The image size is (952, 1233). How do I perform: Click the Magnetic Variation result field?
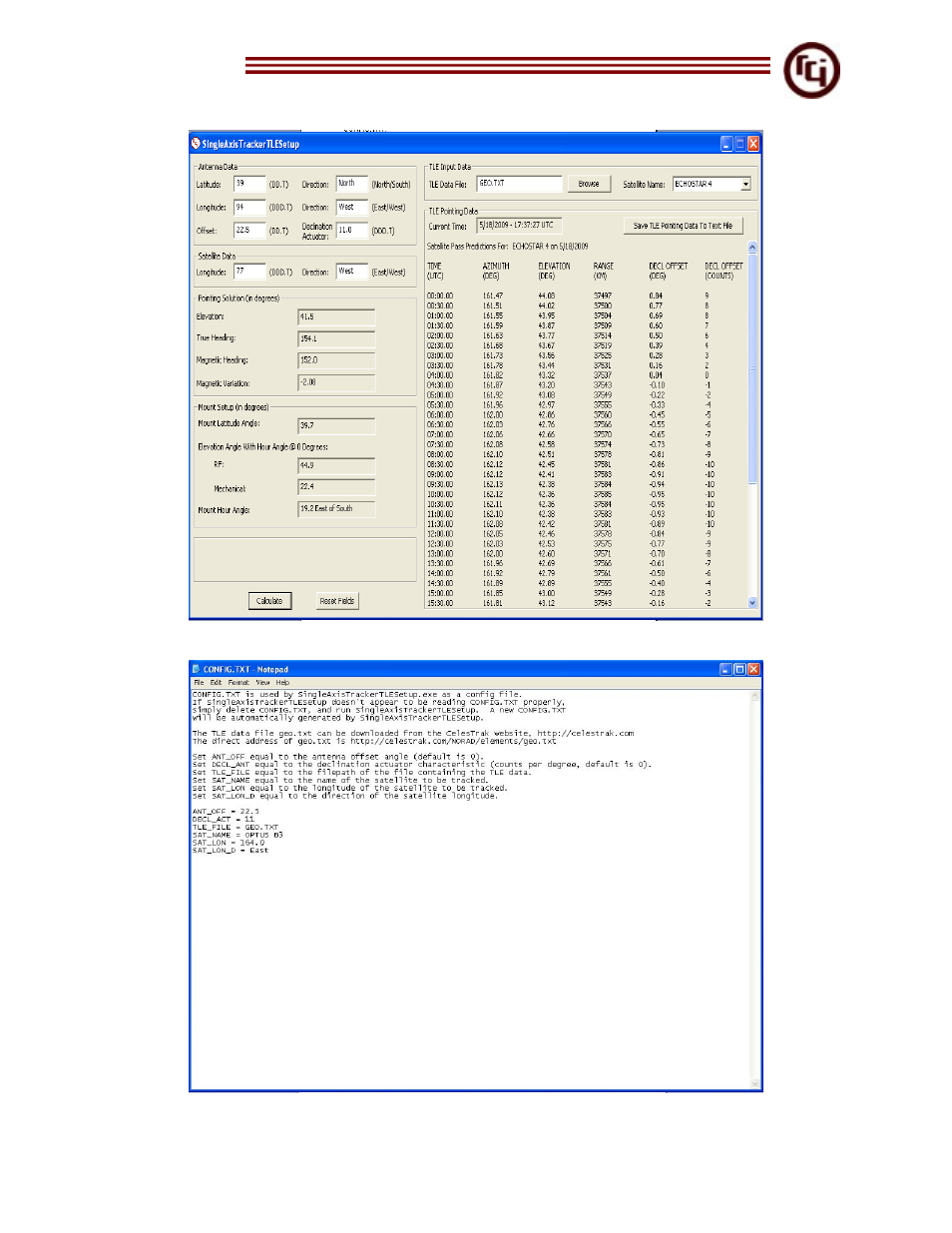coord(336,382)
